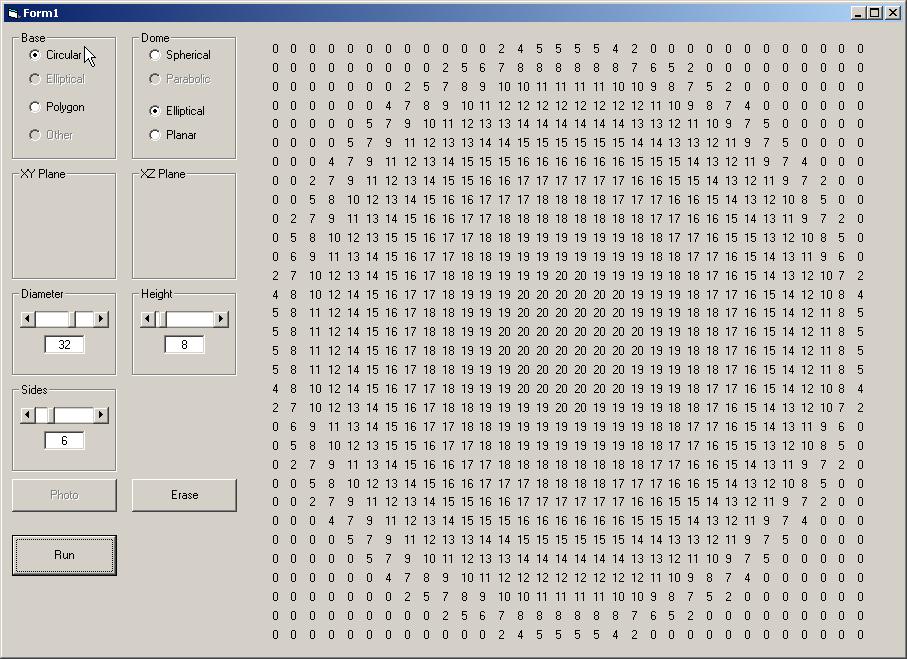The height and width of the screenshot is (659, 907).
Task: Choose the Spherical dome option
Action: (x=180, y=55)
